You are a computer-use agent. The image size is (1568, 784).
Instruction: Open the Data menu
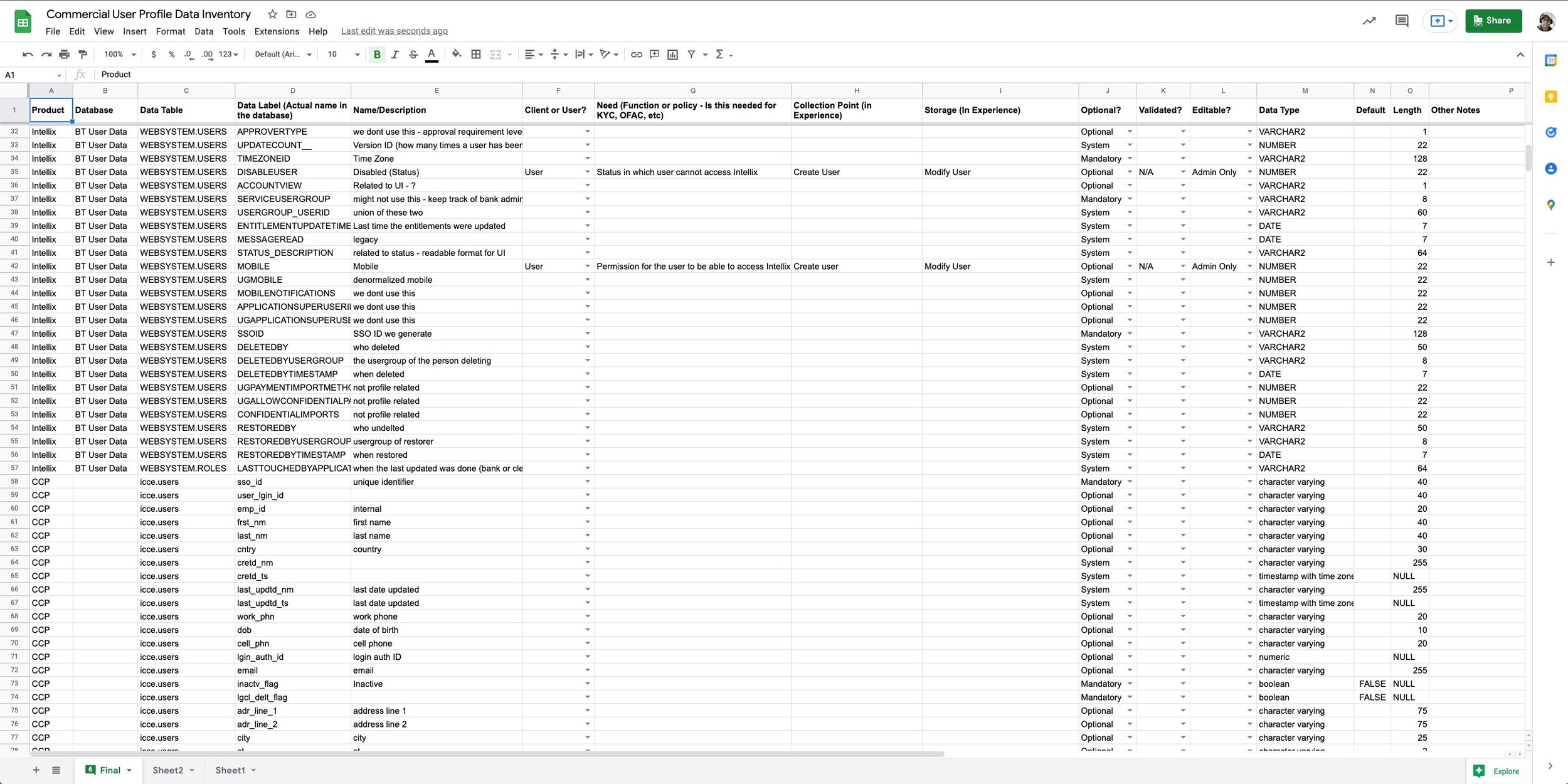pyautogui.click(x=204, y=31)
